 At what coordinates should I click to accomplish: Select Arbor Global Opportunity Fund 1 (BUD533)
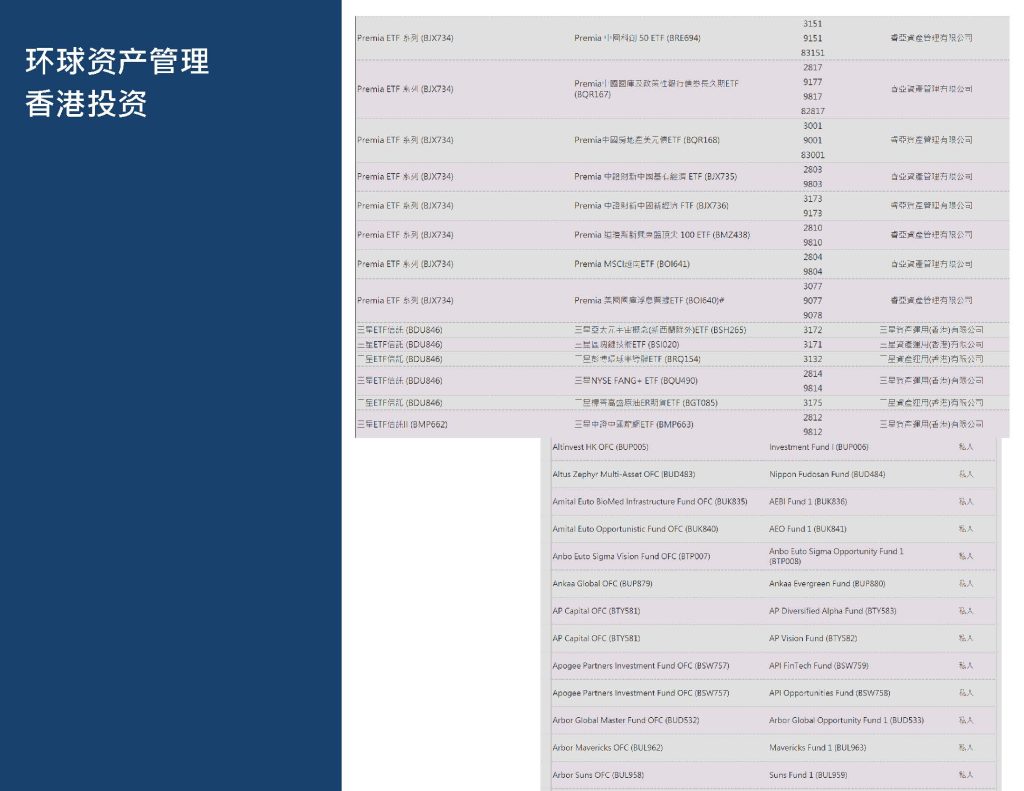[846, 720]
